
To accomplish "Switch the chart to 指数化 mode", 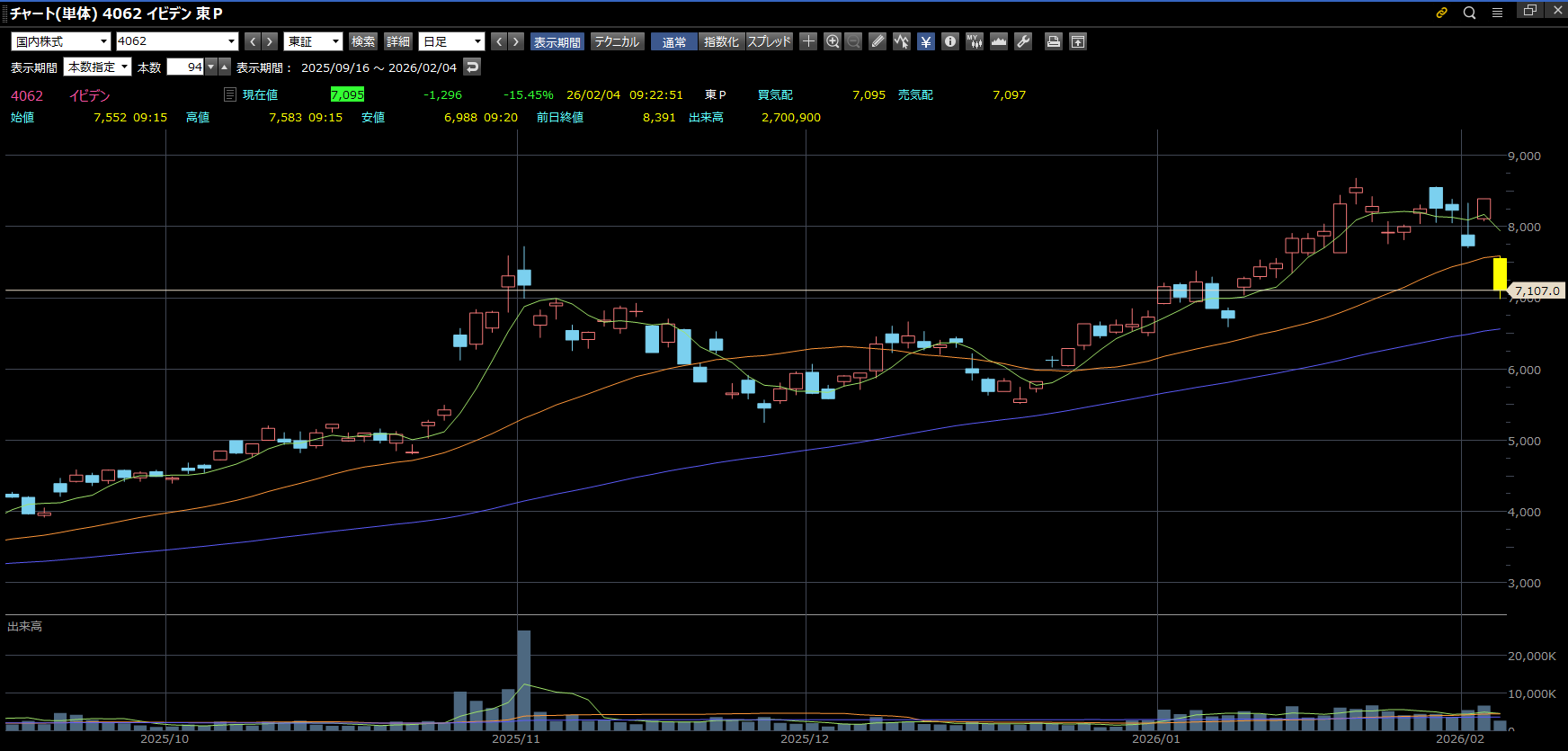I will point(721,41).
